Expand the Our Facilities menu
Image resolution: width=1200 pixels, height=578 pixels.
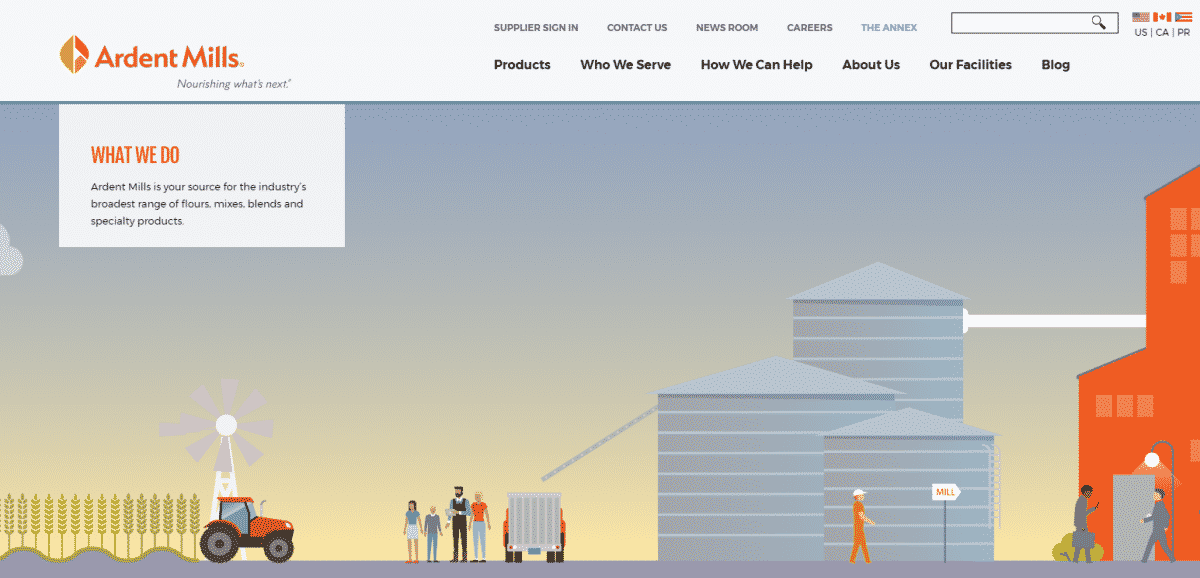(x=970, y=65)
